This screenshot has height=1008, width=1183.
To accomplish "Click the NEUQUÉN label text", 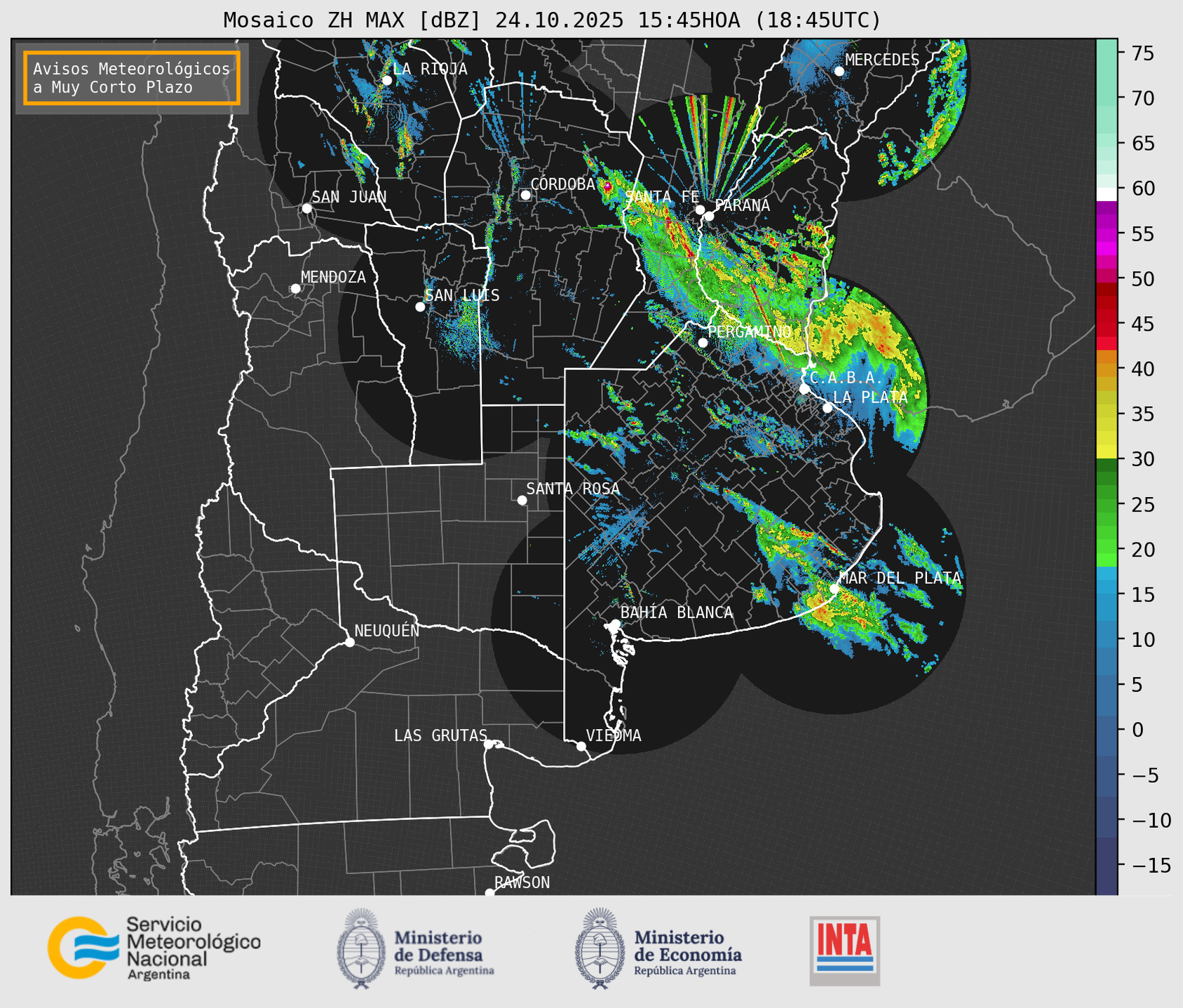I will (387, 630).
